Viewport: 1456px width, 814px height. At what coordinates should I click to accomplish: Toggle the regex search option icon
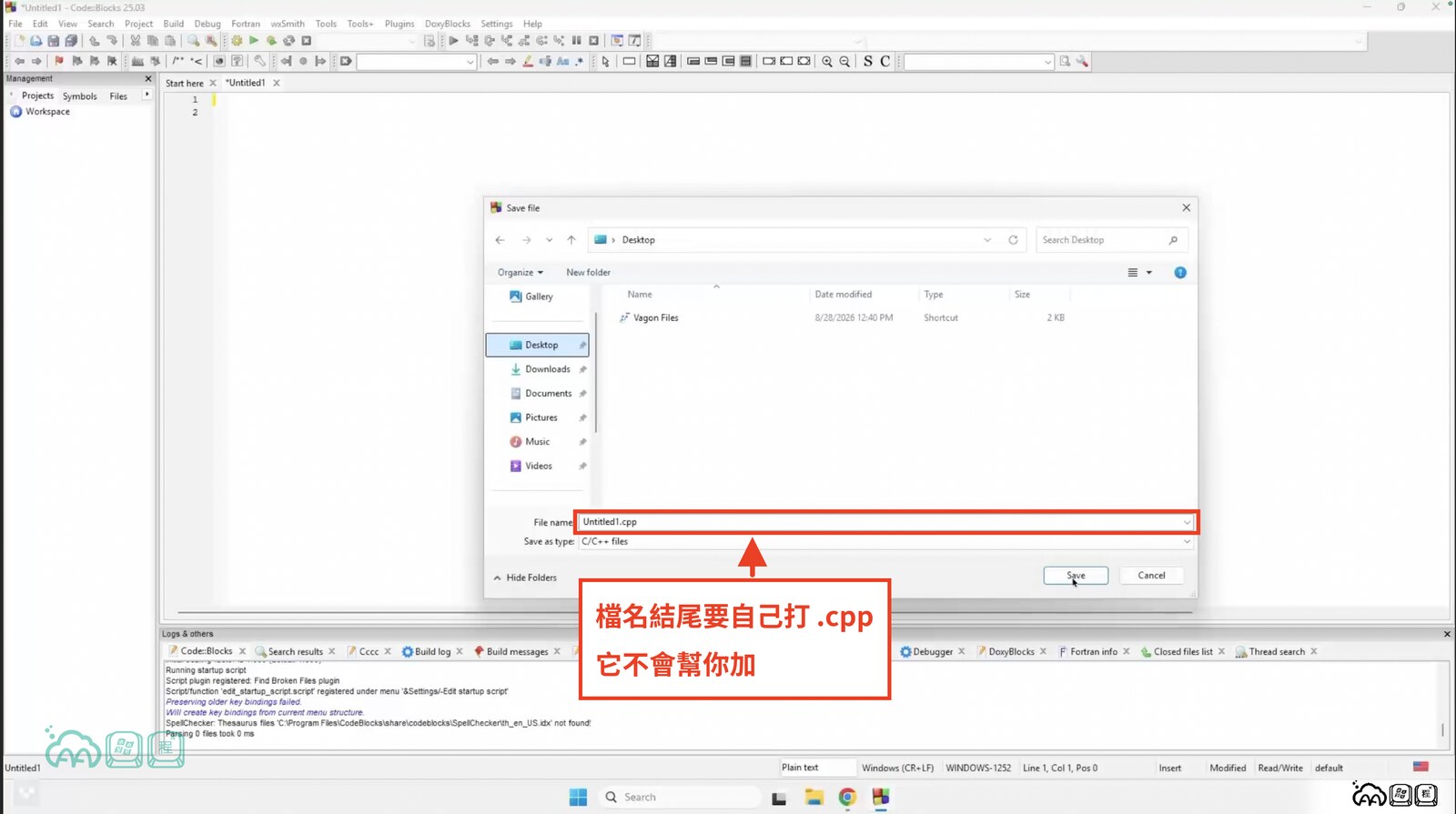(x=580, y=62)
